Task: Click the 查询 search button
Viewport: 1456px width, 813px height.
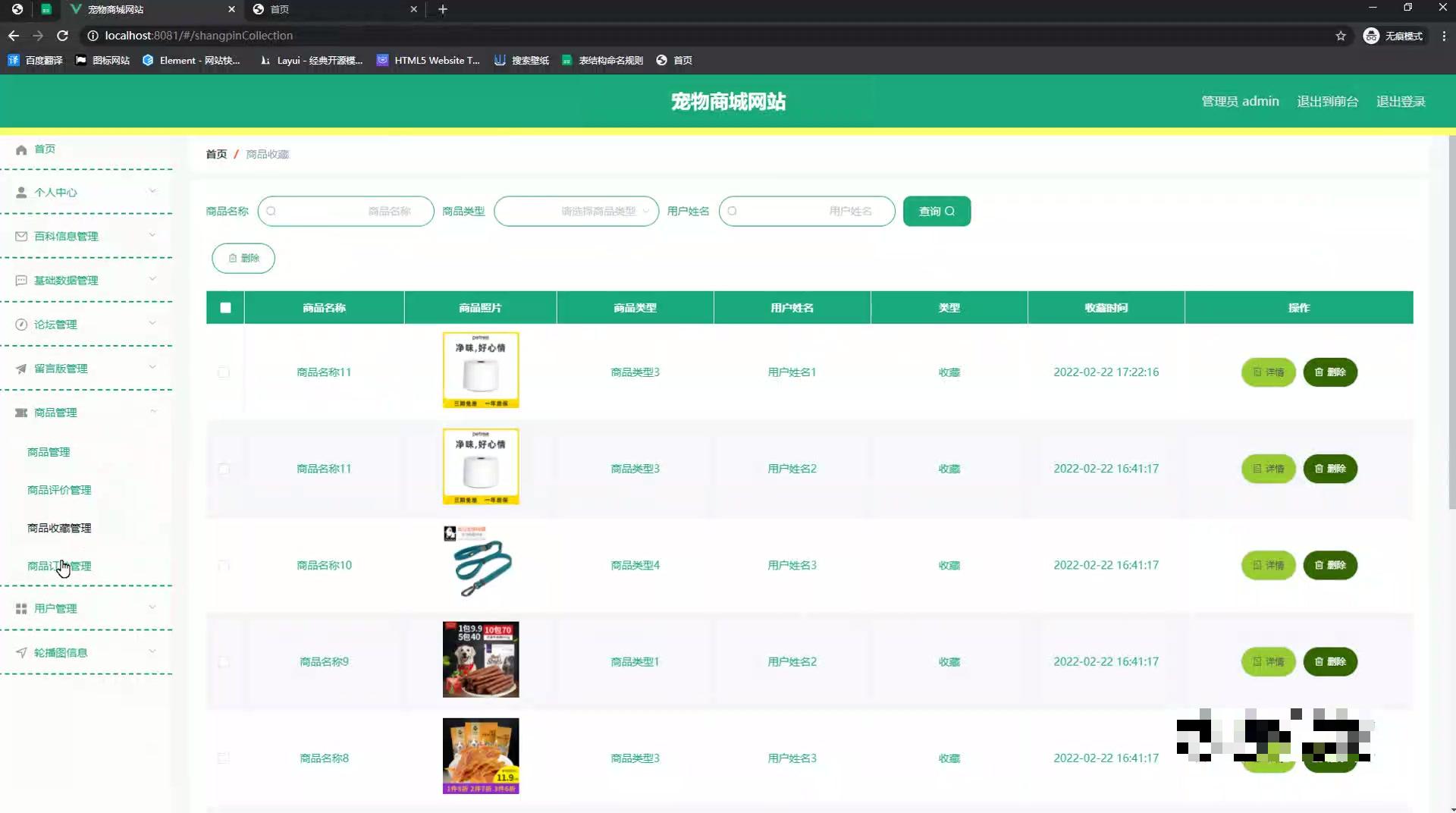Action: click(x=937, y=212)
